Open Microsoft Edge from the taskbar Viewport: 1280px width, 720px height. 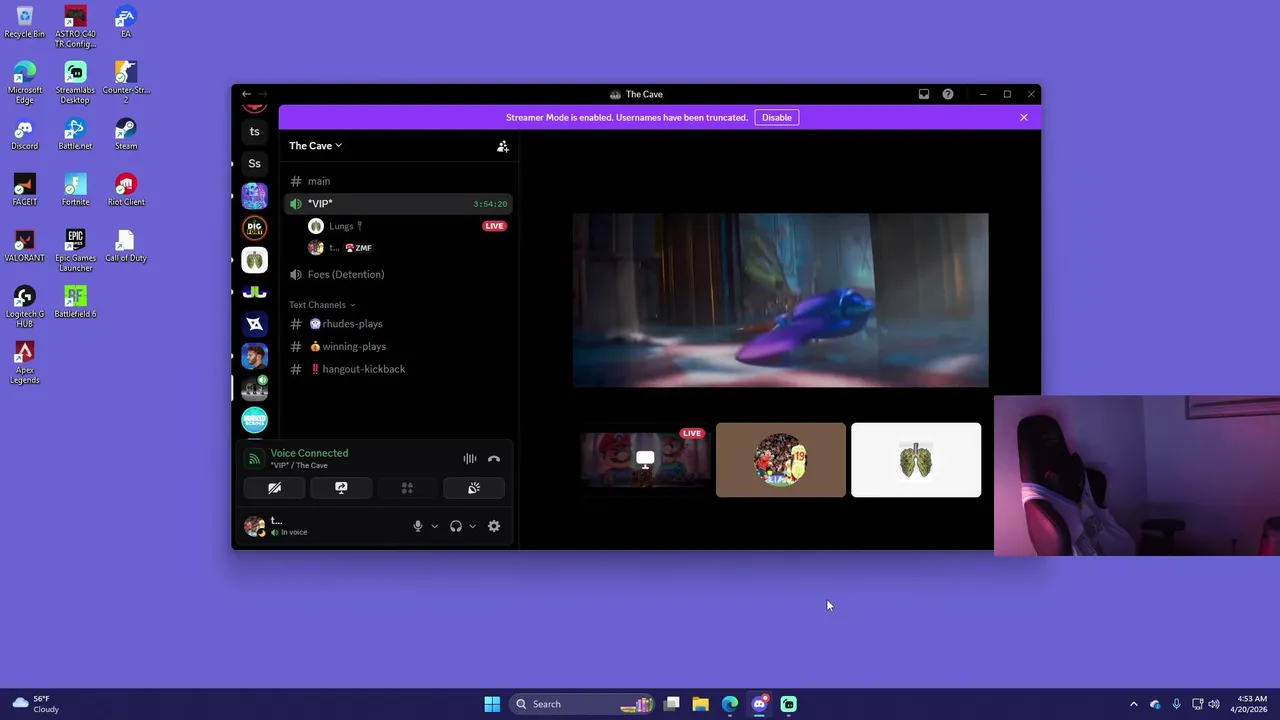(x=730, y=704)
